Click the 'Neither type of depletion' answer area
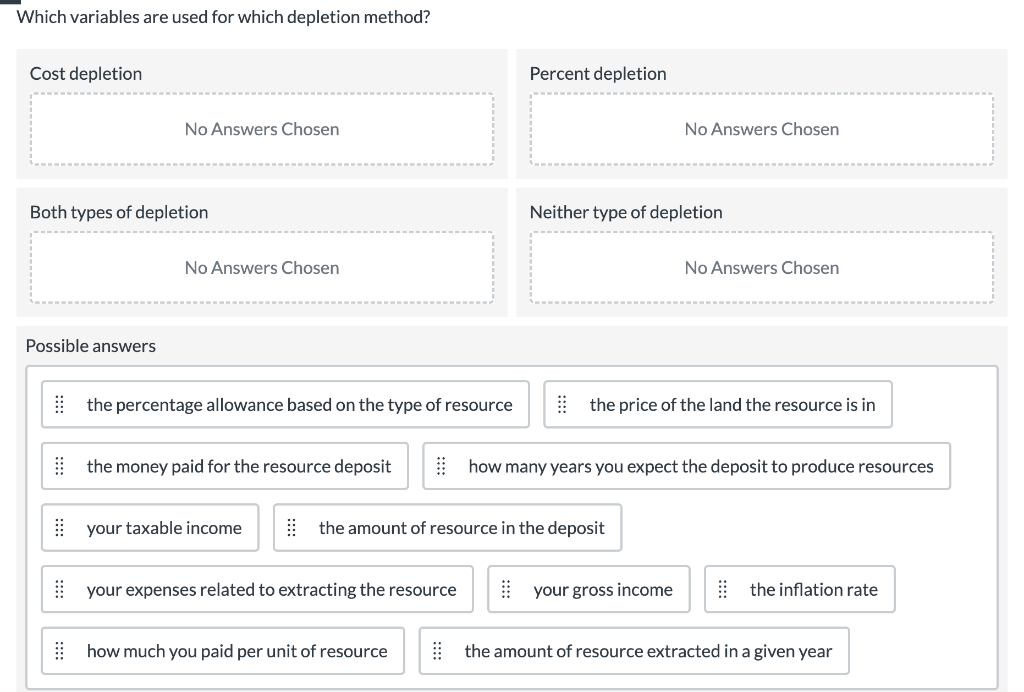Screen dimensions: 1024x692 coord(761,267)
